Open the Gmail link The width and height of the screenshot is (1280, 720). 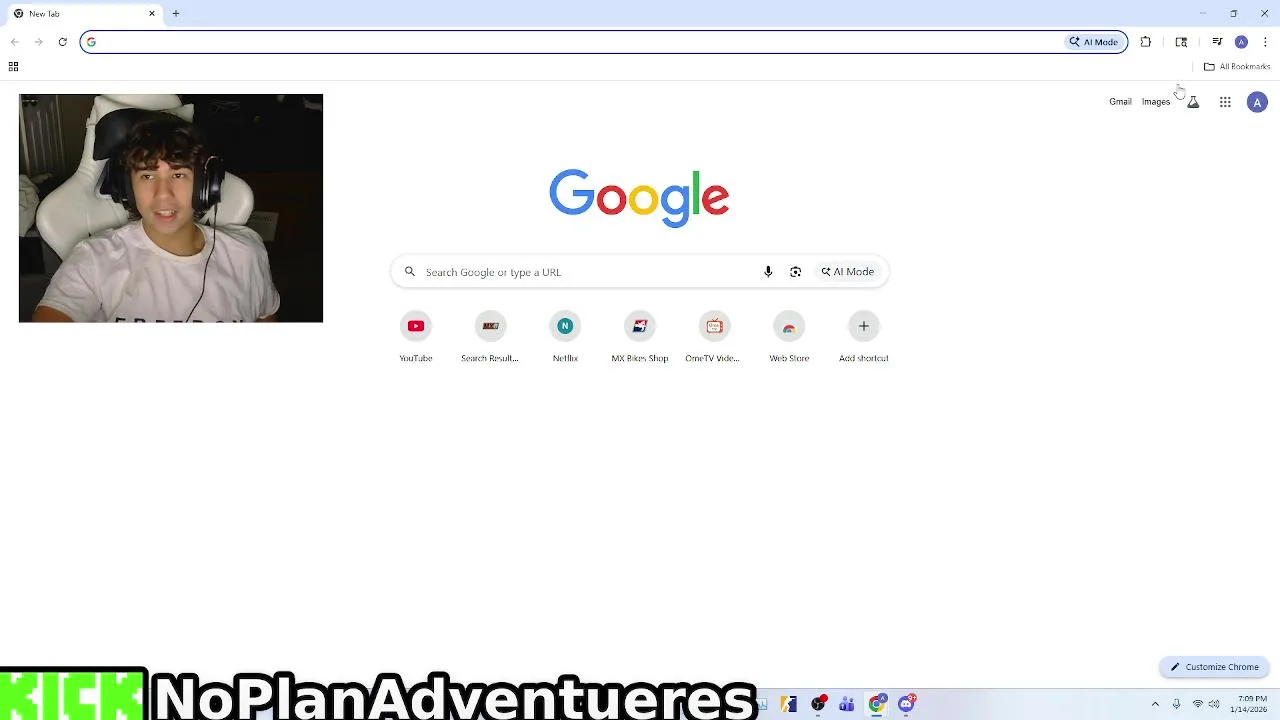1120,102
